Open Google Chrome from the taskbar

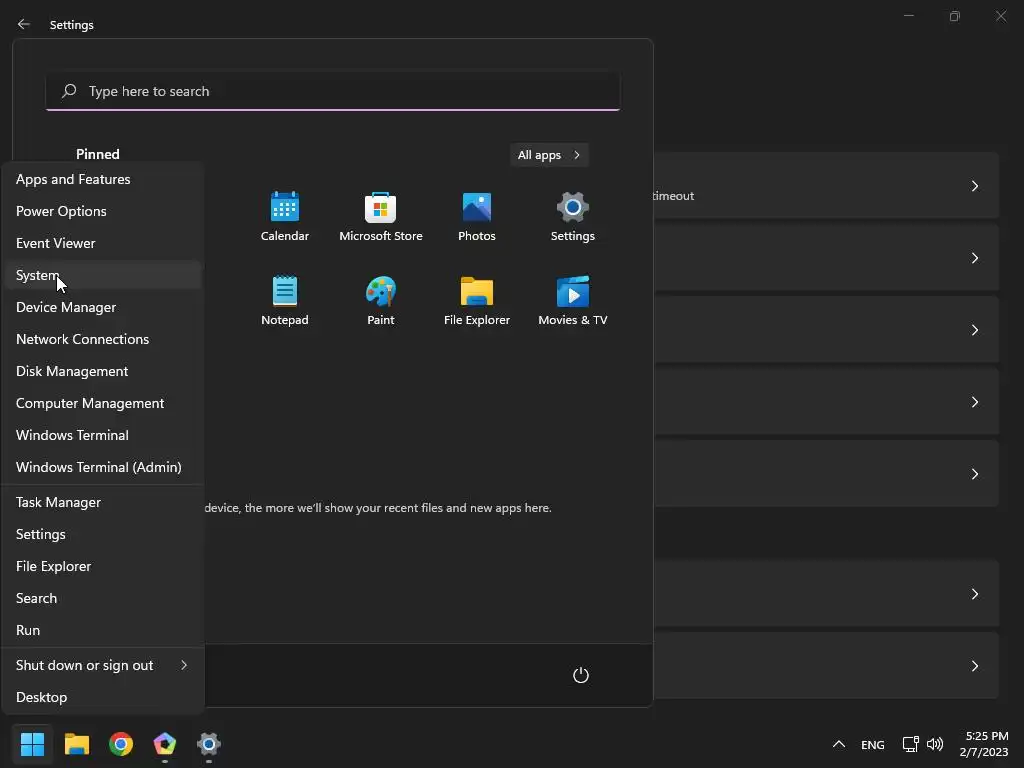(121, 744)
